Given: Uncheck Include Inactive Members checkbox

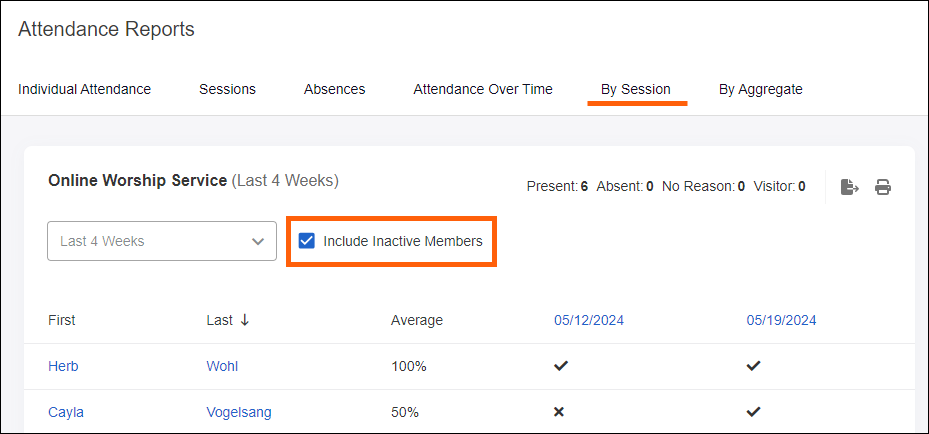Looking at the screenshot, I should [x=307, y=241].
